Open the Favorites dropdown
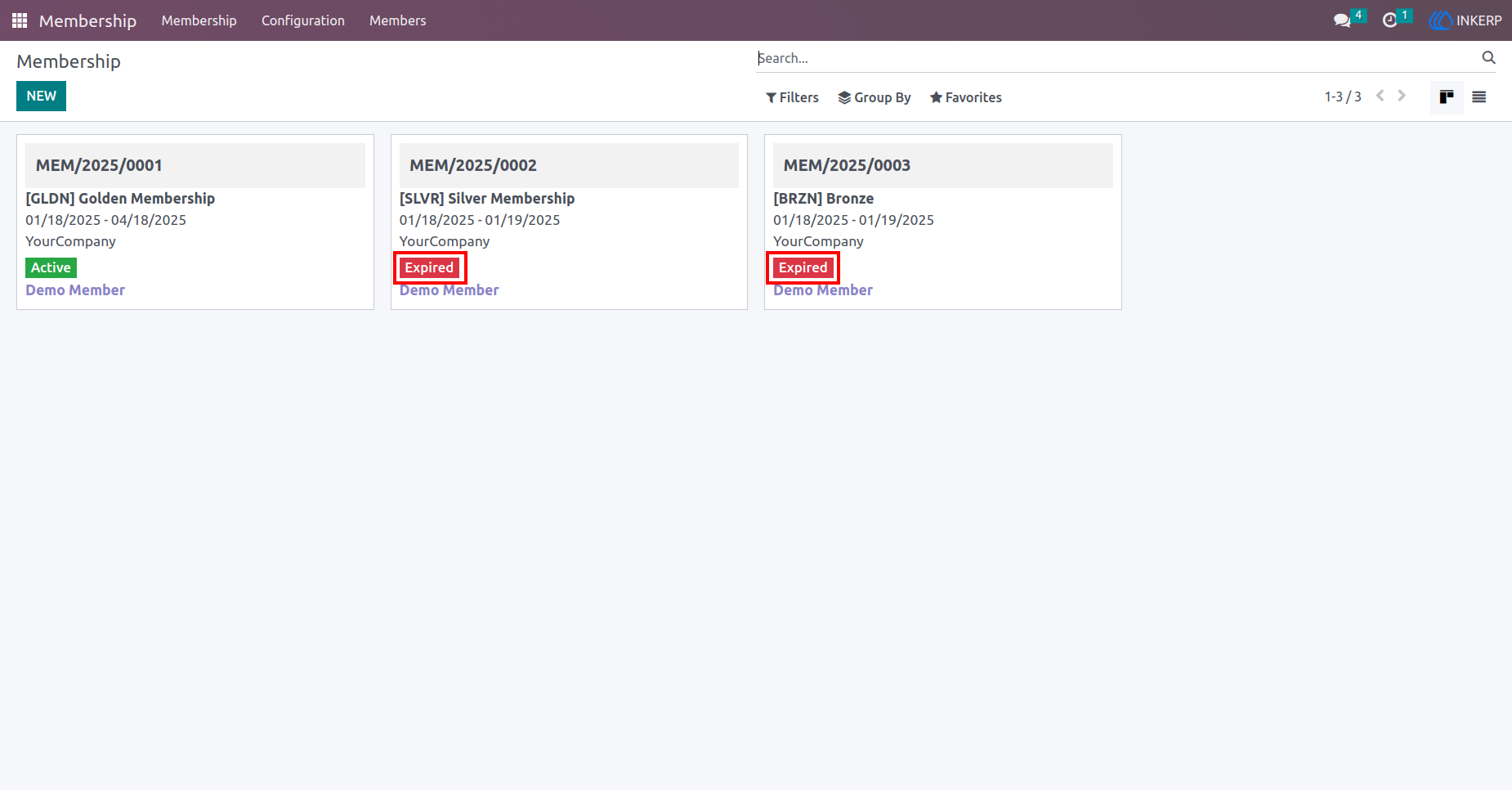Screen dimensions: 1512x790 pyautogui.click(x=965, y=97)
